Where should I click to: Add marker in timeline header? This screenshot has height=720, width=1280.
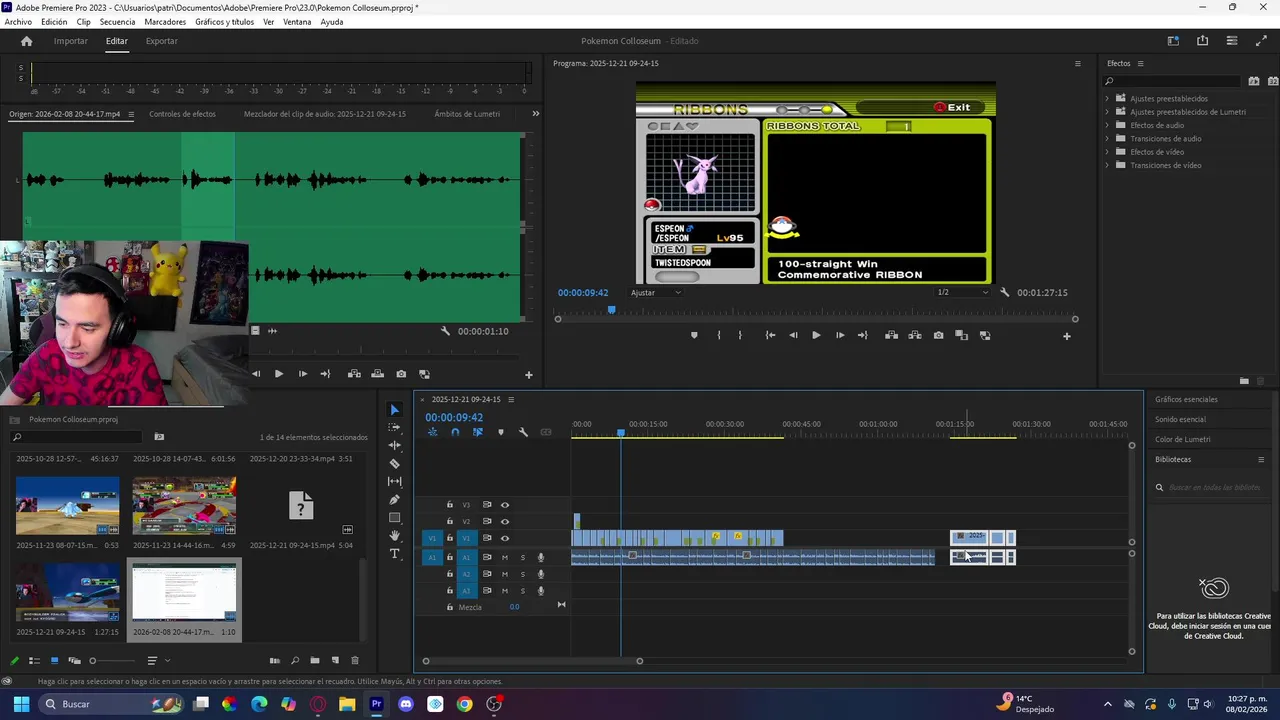(501, 432)
